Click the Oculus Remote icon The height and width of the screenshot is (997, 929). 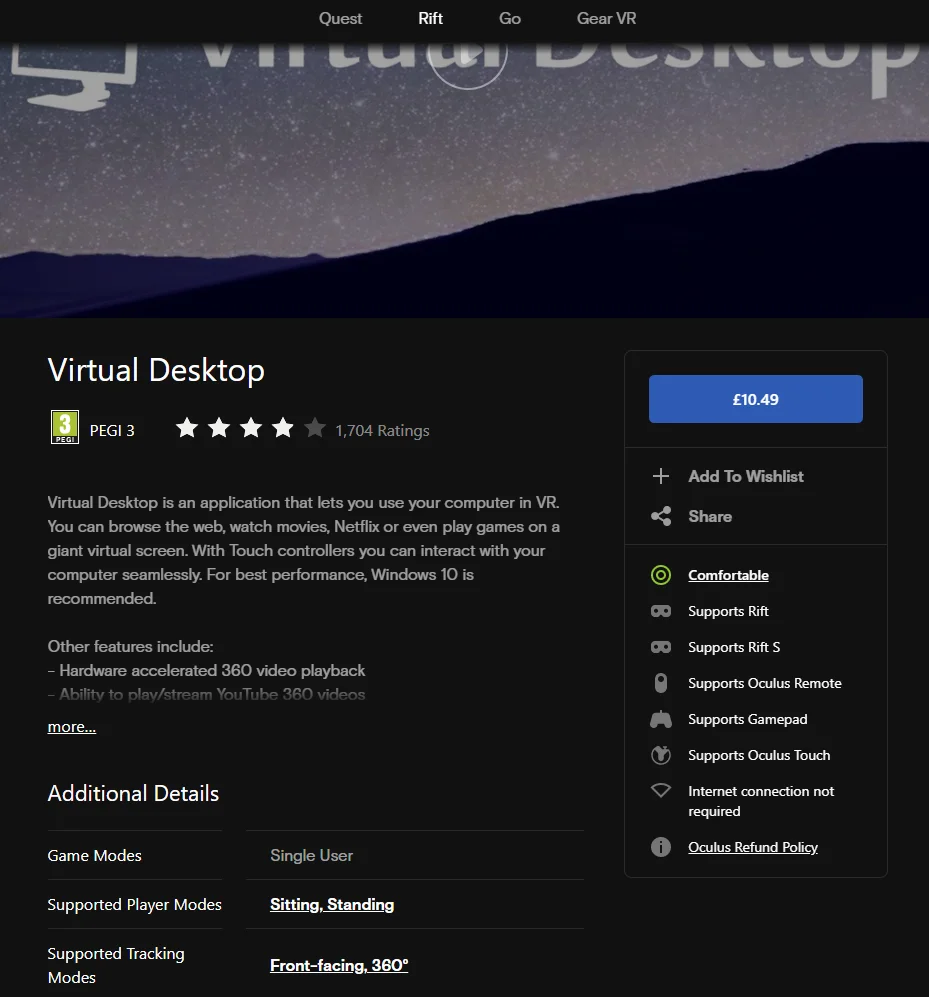pos(661,683)
